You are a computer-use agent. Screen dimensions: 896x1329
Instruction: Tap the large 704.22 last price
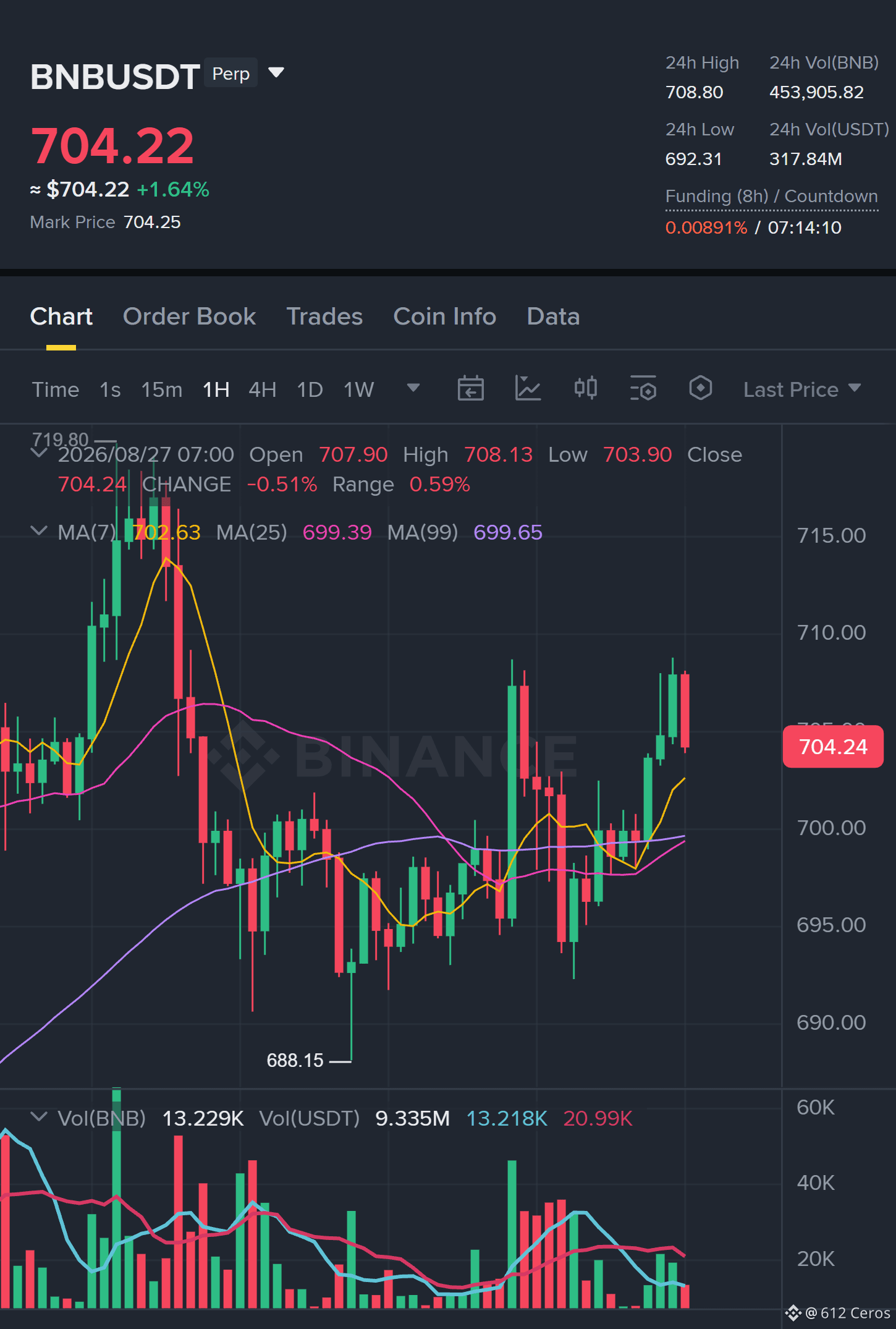tap(112, 146)
